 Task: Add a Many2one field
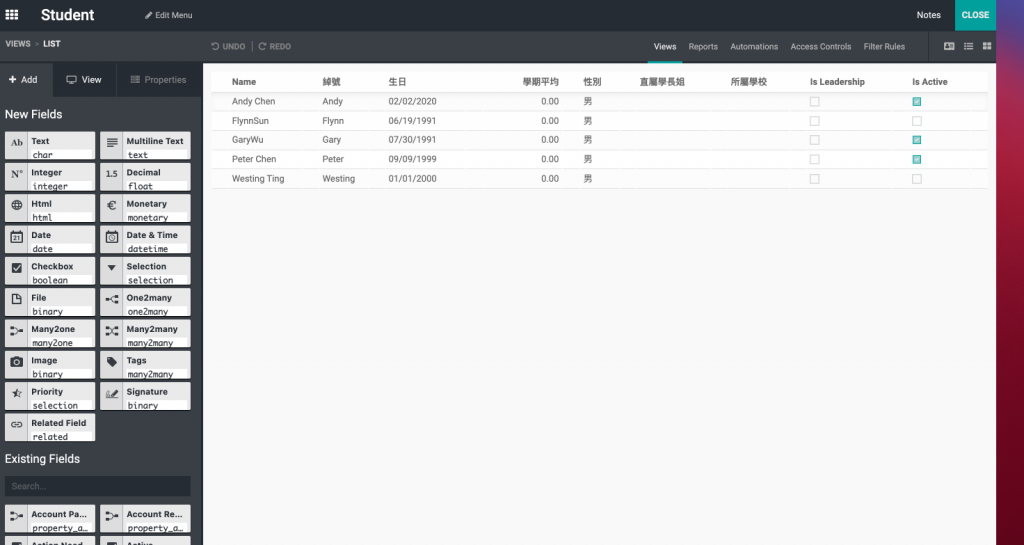coord(50,334)
